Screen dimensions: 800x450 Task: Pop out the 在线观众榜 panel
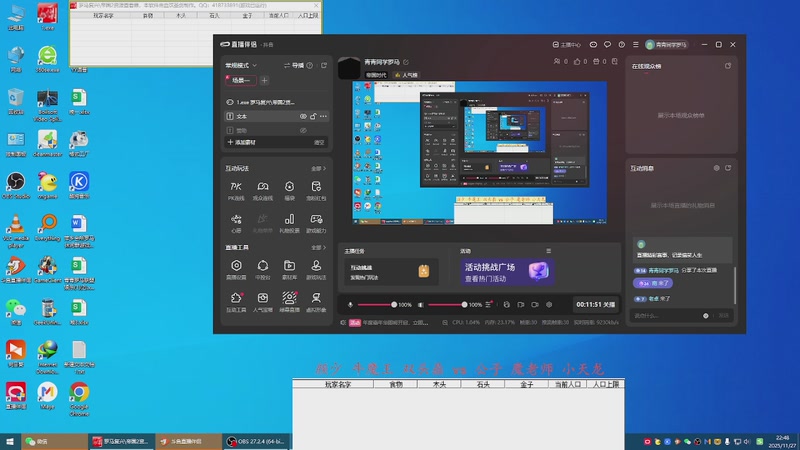tap(728, 66)
